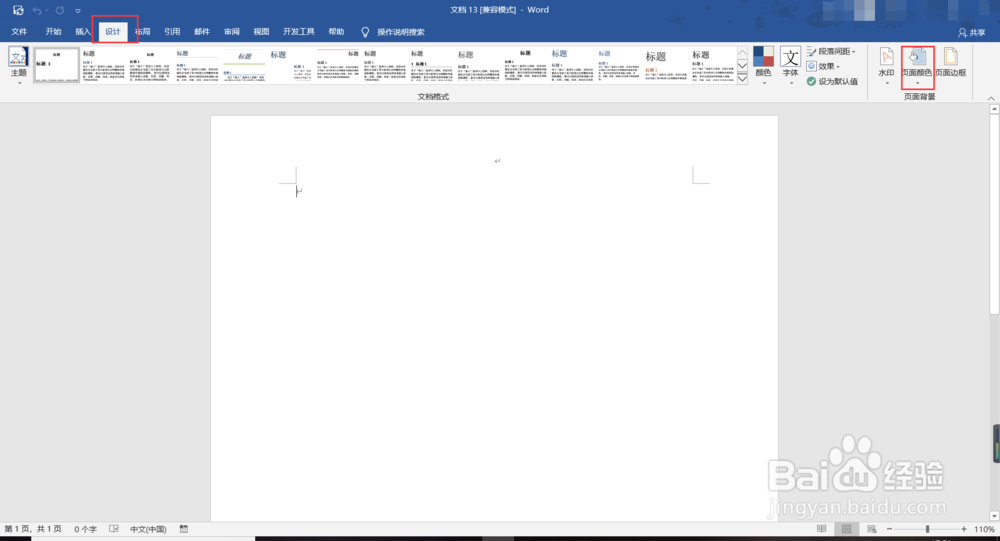Click the zoom in plus button
The image size is (1000, 541).
tap(964, 529)
